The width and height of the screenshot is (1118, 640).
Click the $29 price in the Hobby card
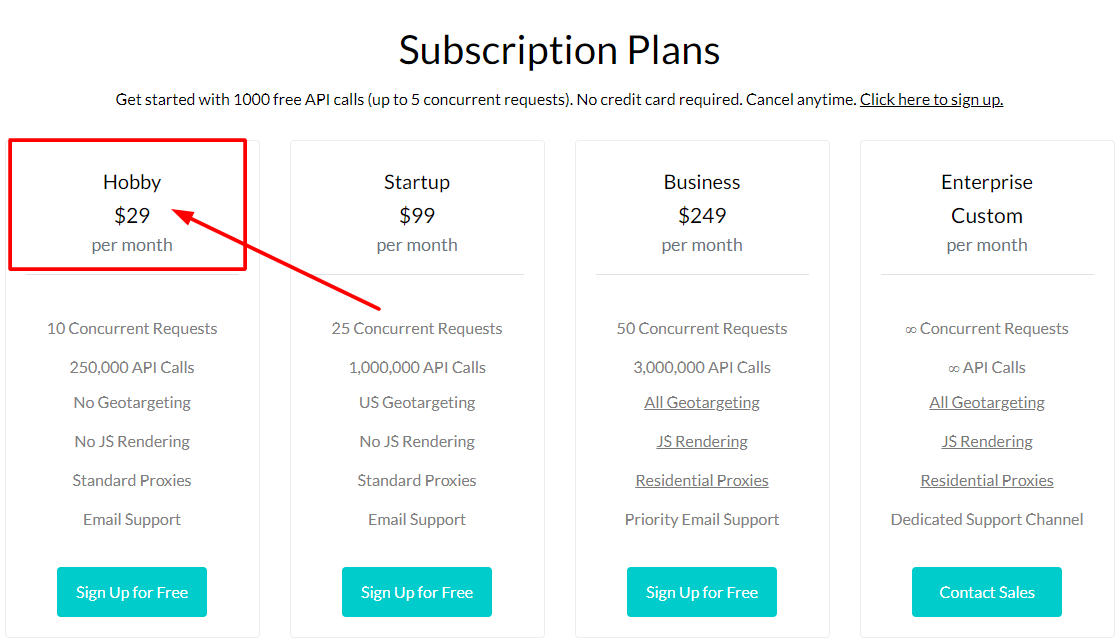point(131,214)
